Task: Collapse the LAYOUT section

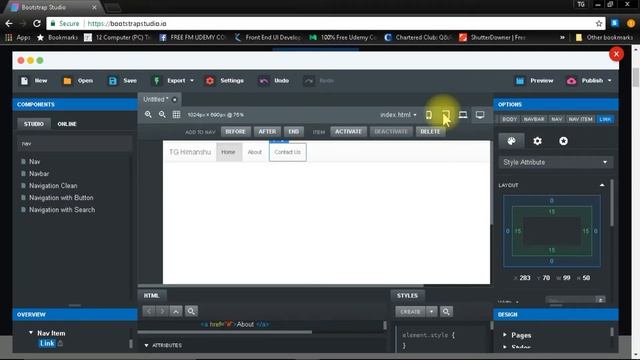Action: (602, 185)
